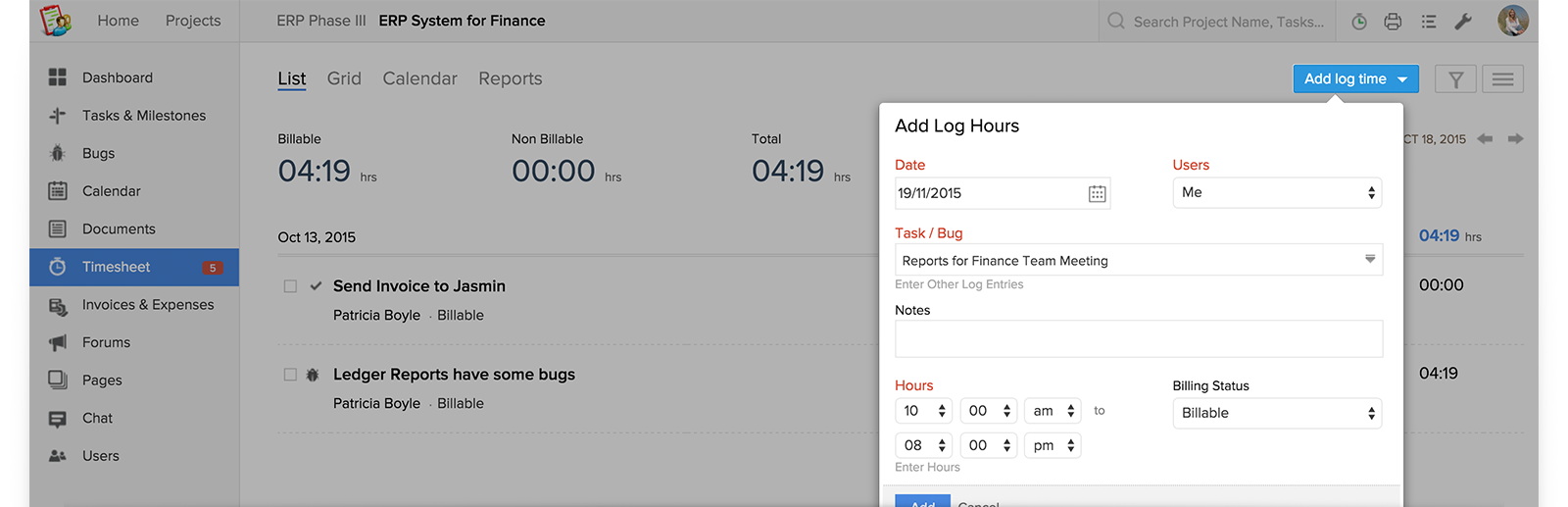Open the wrench settings icon
Image resolution: width=1568 pixels, height=507 pixels.
pos(1463,22)
